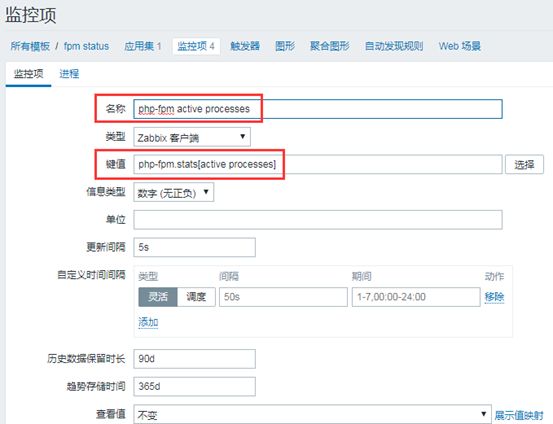Viewport: 553px width, 424px height.
Task: Select the 灵活 interval type toggle
Action: click(158, 297)
